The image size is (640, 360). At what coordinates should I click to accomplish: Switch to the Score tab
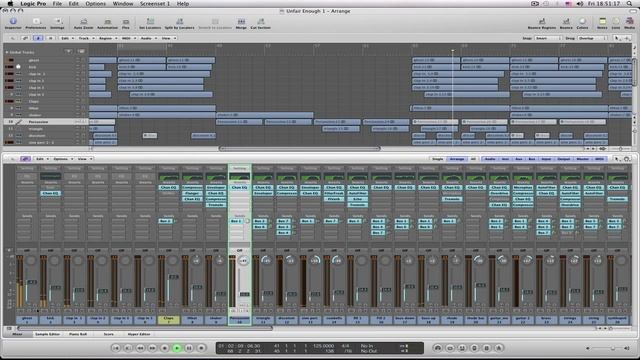point(109,334)
